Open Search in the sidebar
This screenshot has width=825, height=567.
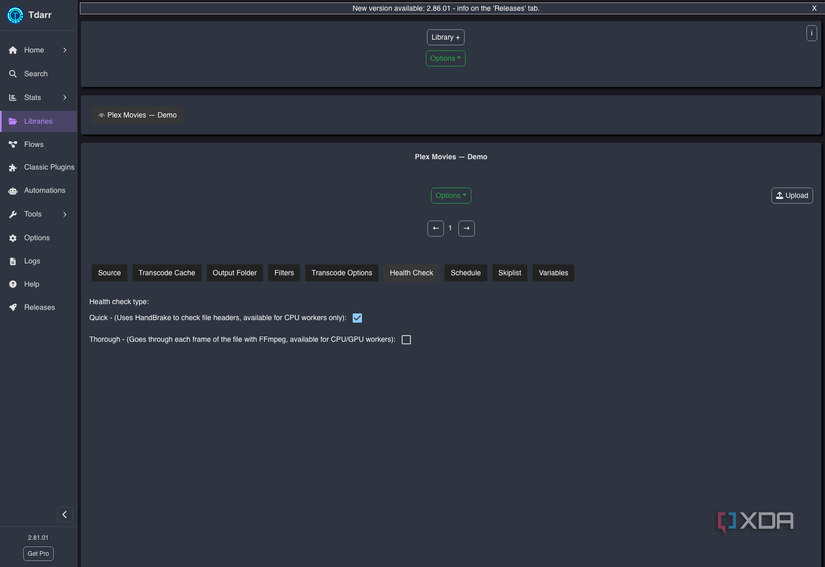click(38, 74)
